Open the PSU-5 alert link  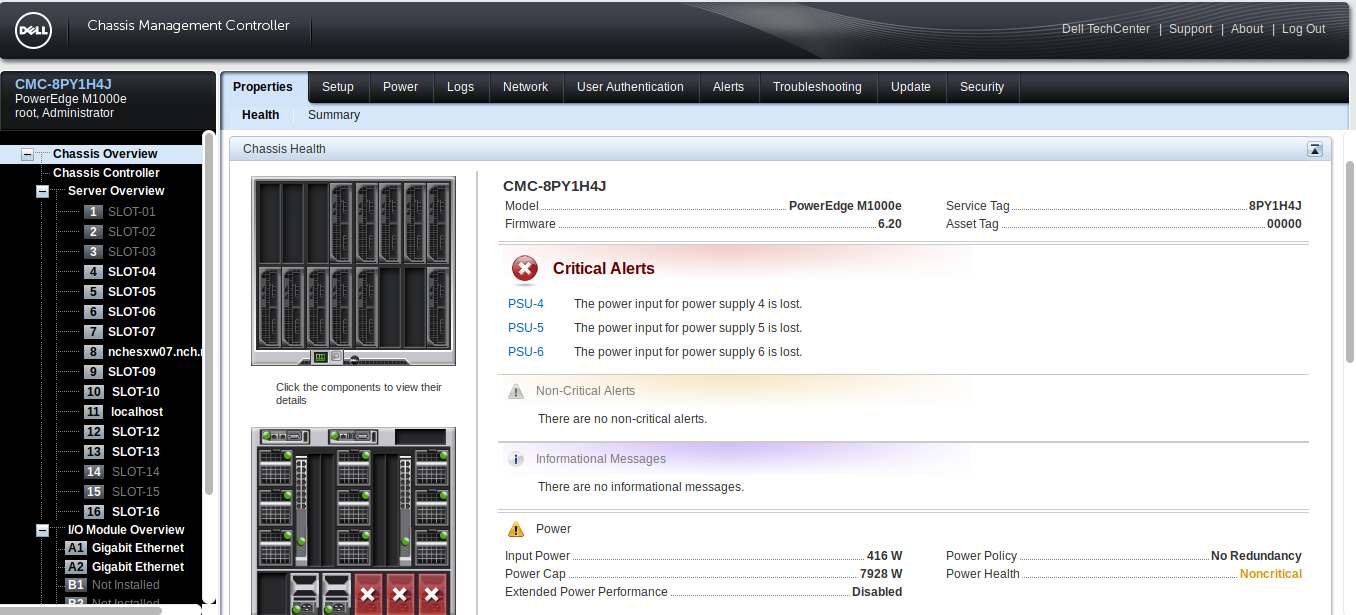click(x=526, y=328)
